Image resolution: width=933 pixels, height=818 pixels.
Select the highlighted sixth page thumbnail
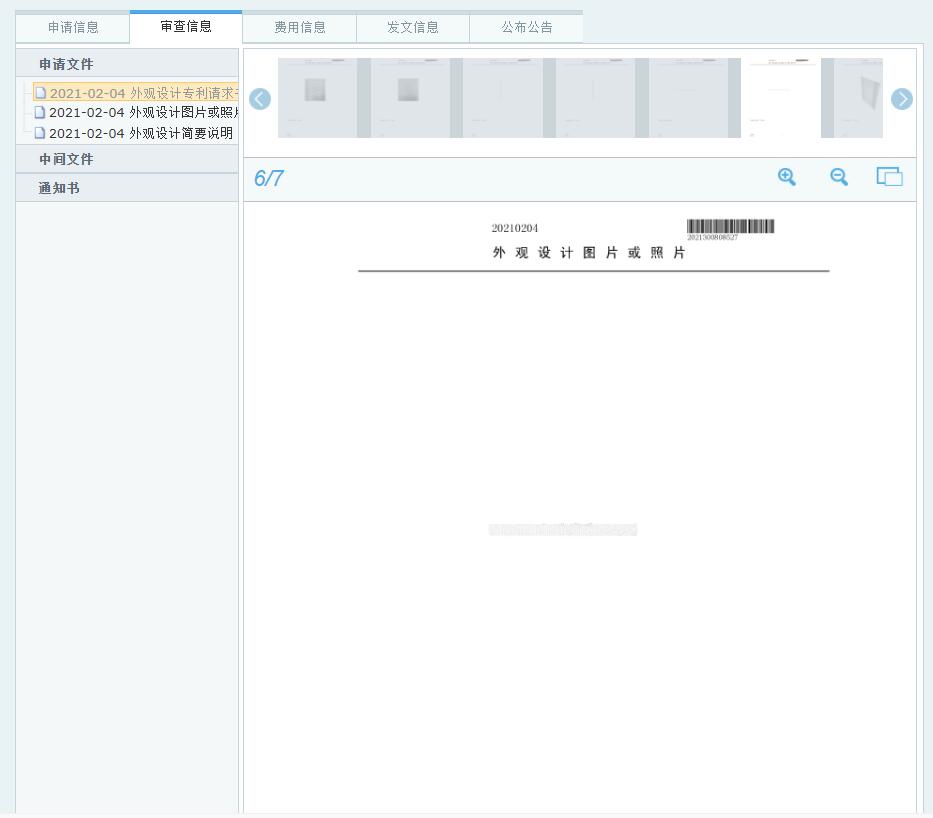point(780,98)
